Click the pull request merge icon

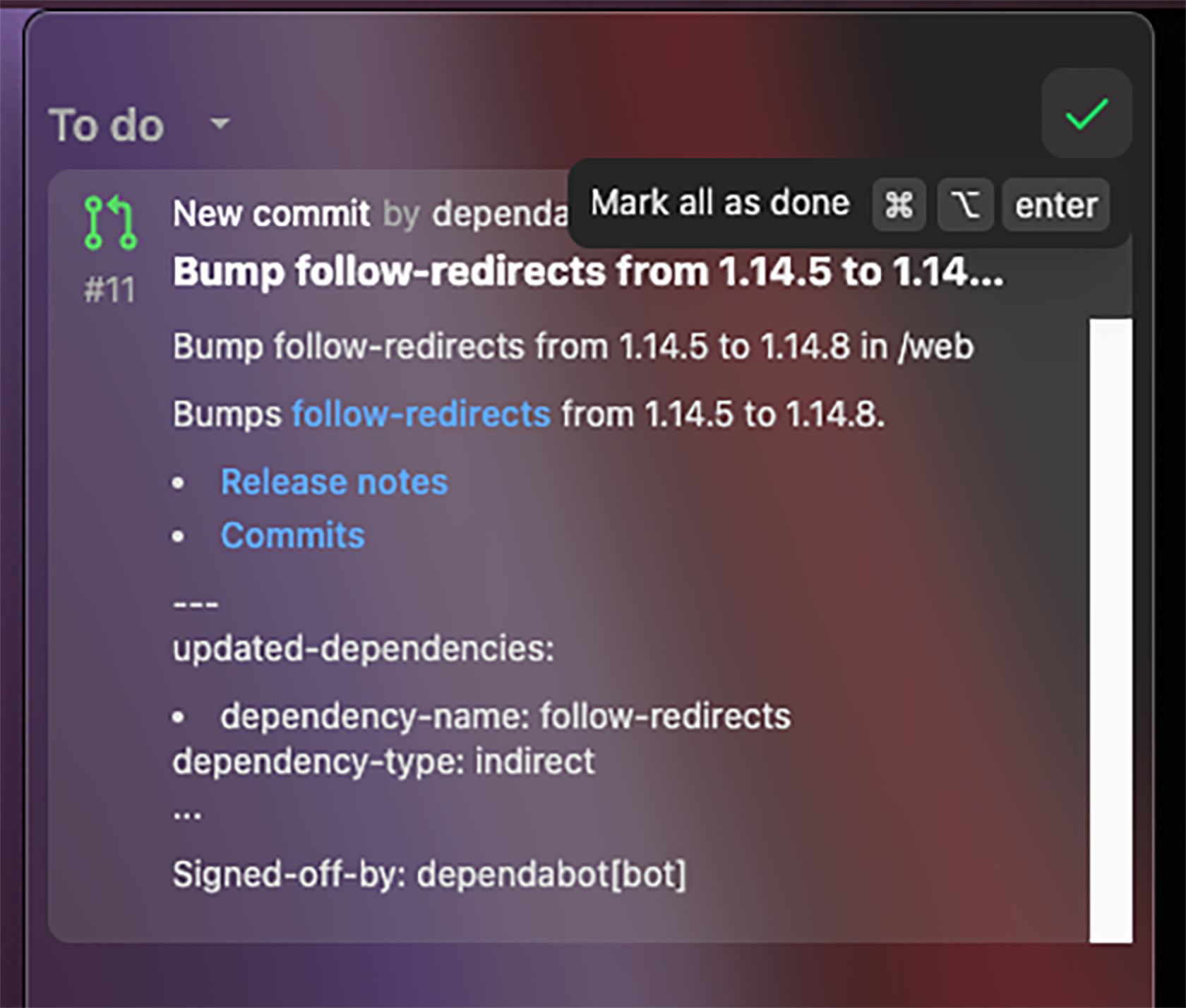(x=110, y=222)
